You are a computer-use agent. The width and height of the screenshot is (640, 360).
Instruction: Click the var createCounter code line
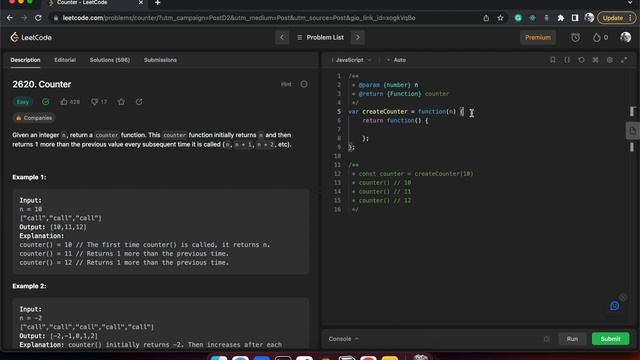click(406, 111)
